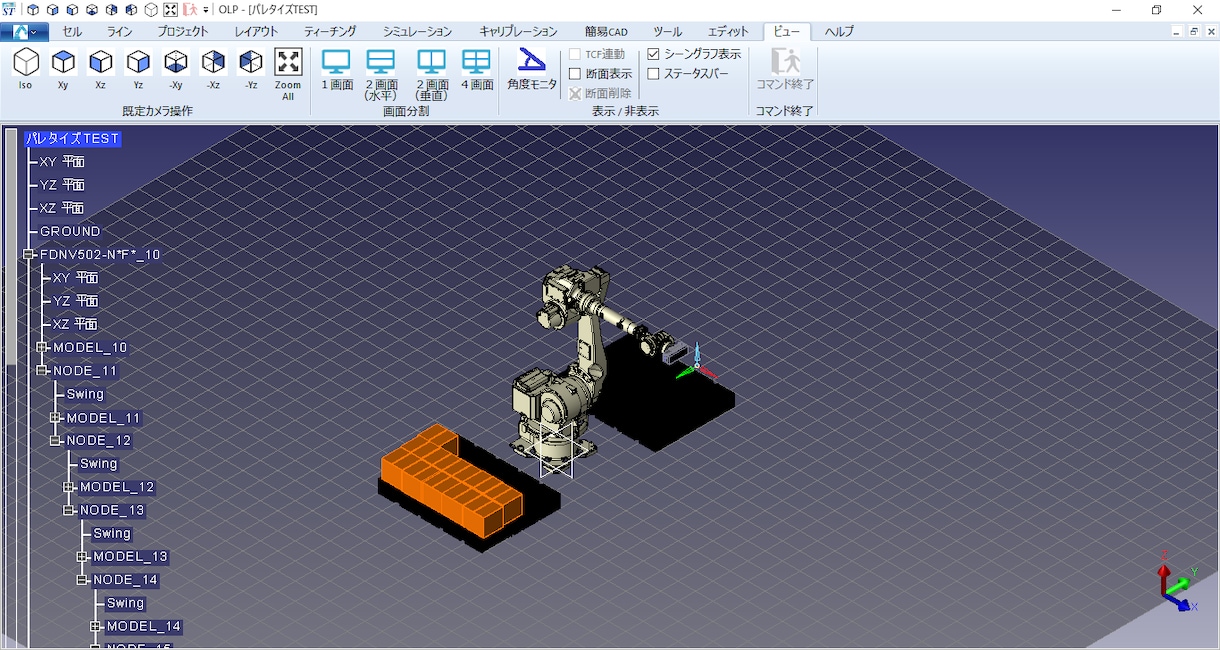Collapse NODE_13 tree node
1220x650 pixels.
[69, 510]
